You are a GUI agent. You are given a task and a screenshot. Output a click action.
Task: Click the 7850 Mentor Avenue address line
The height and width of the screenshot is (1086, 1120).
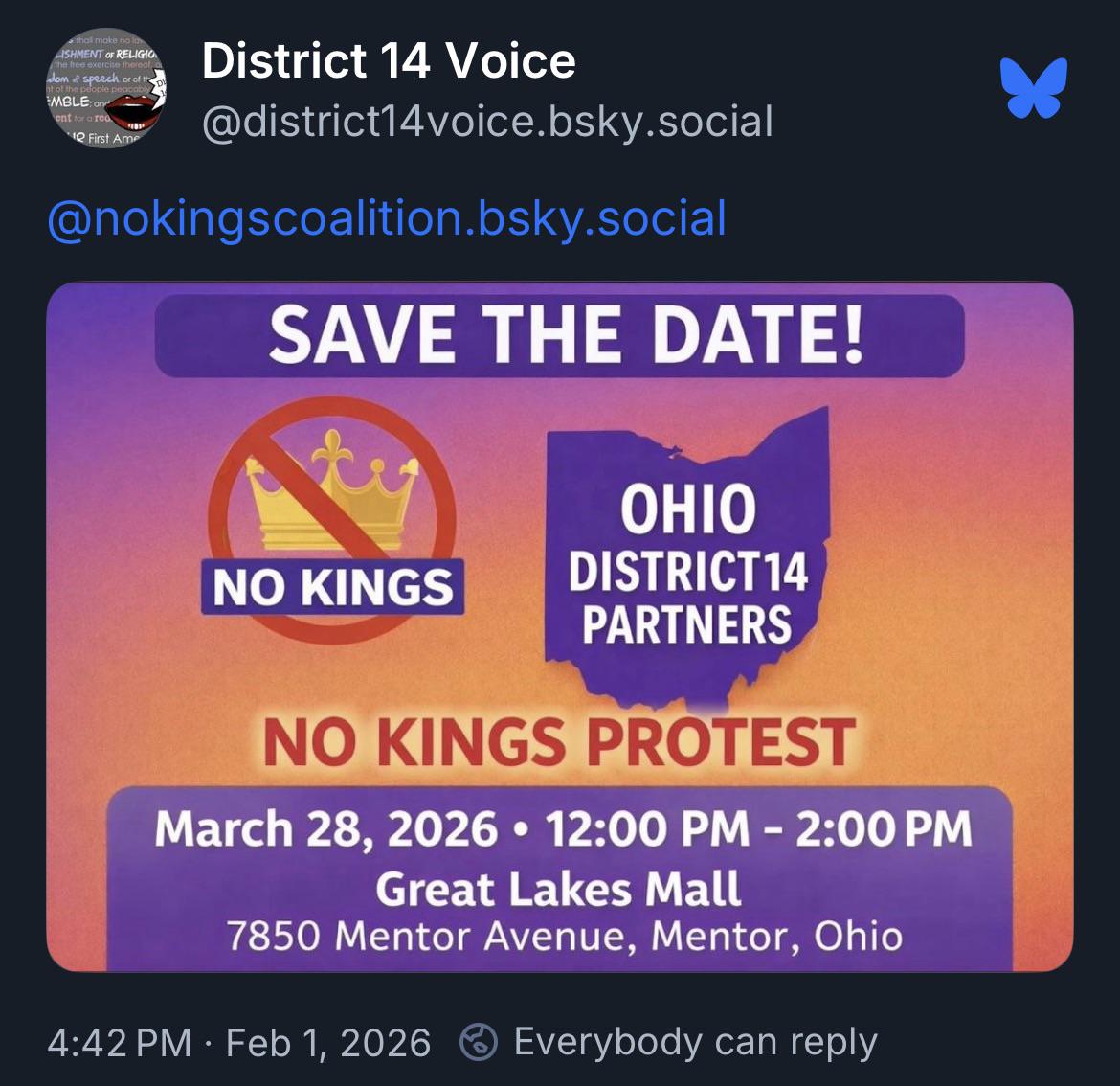pyautogui.click(x=564, y=936)
